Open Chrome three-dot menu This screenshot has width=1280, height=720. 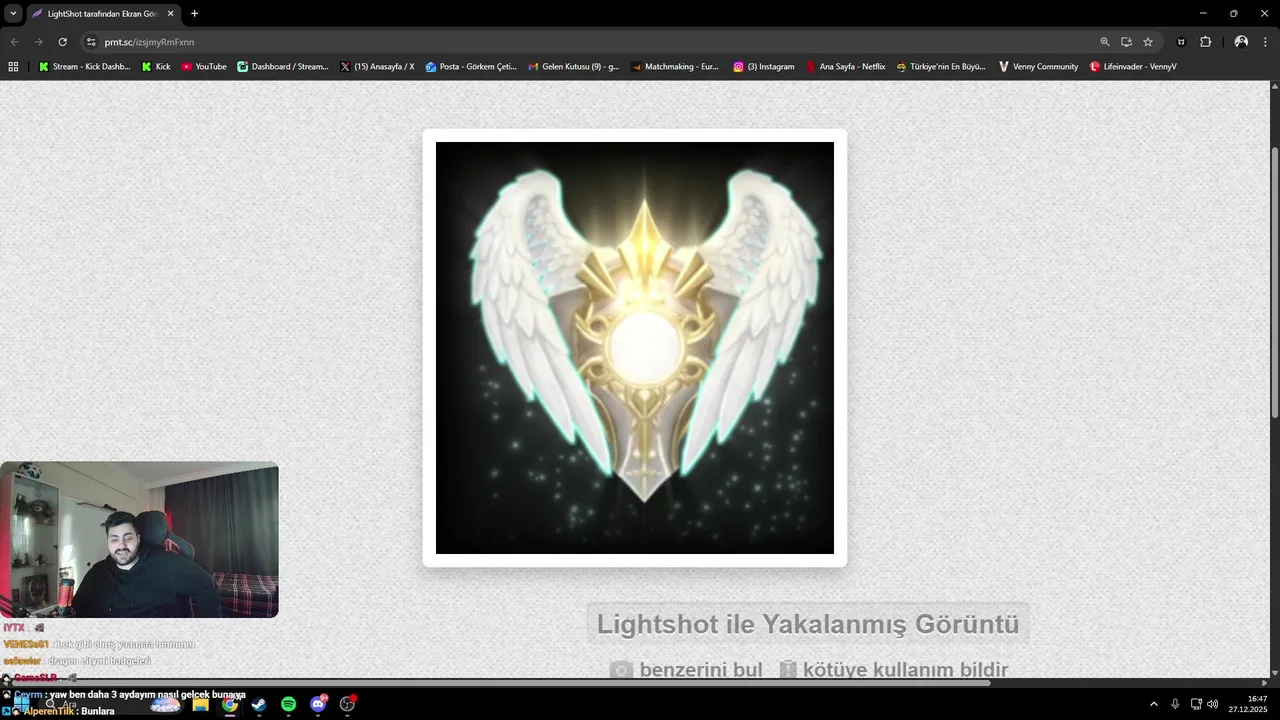[x=1266, y=42]
